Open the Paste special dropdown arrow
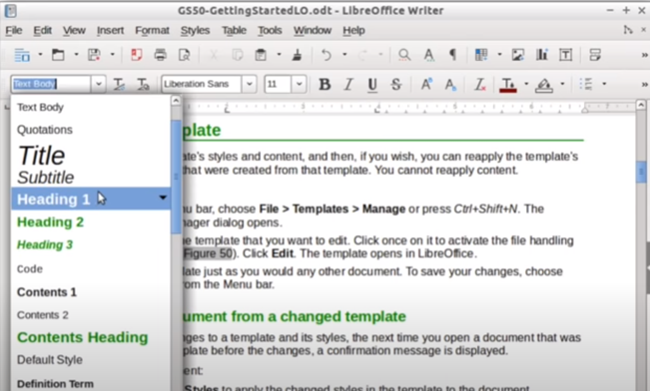 coord(279,54)
